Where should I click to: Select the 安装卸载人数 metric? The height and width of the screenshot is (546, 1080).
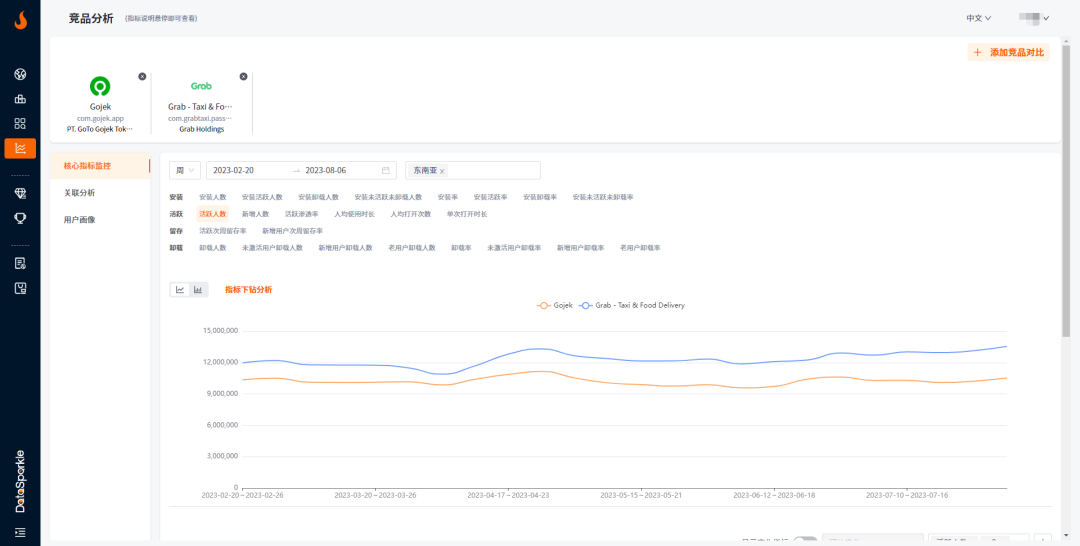[318, 197]
